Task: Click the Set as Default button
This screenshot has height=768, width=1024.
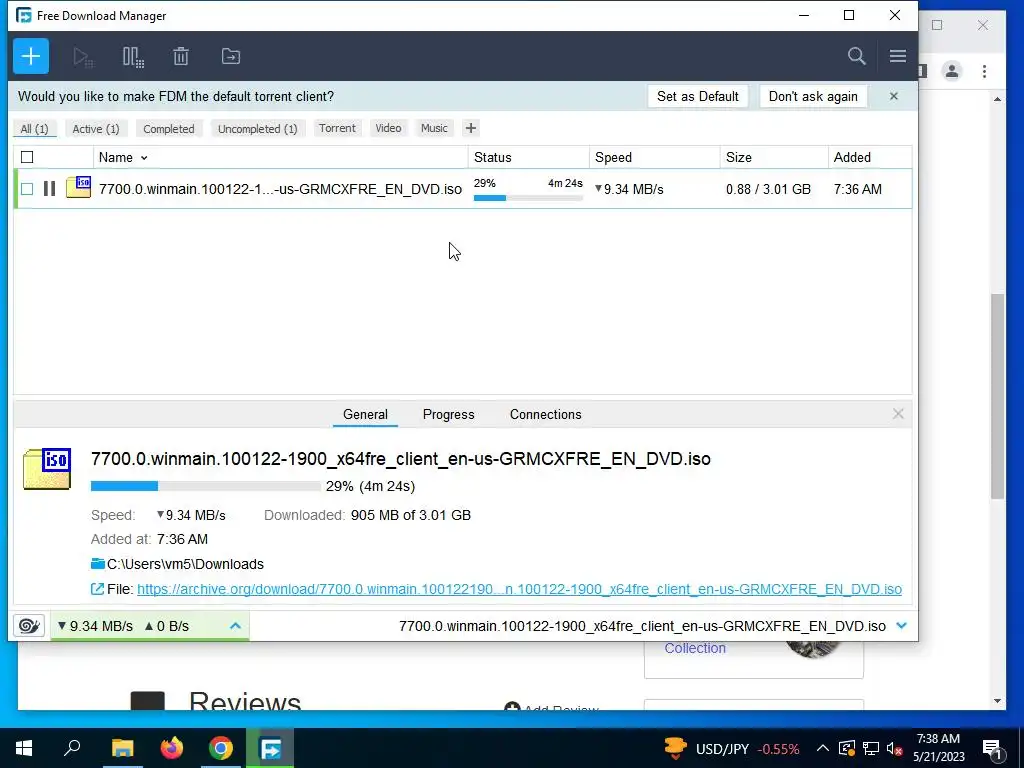Action: (697, 96)
